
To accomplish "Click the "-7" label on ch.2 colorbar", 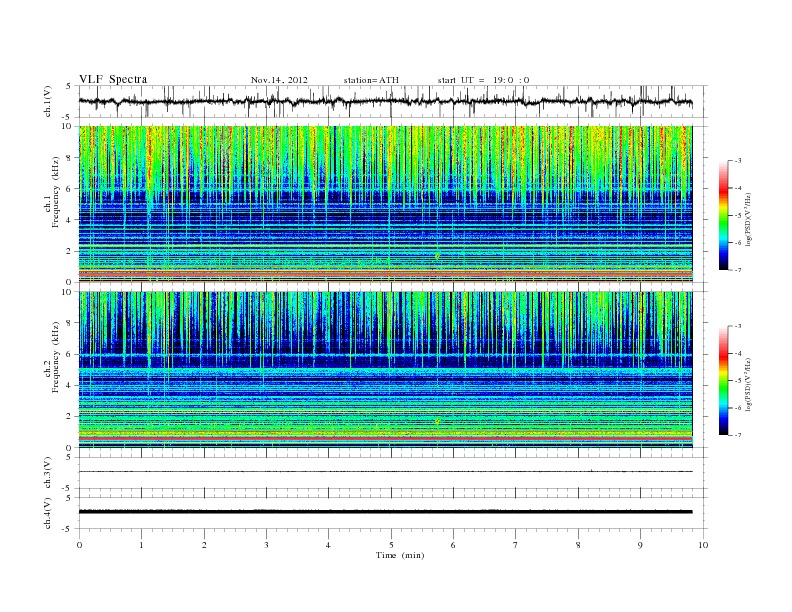I will point(738,435).
